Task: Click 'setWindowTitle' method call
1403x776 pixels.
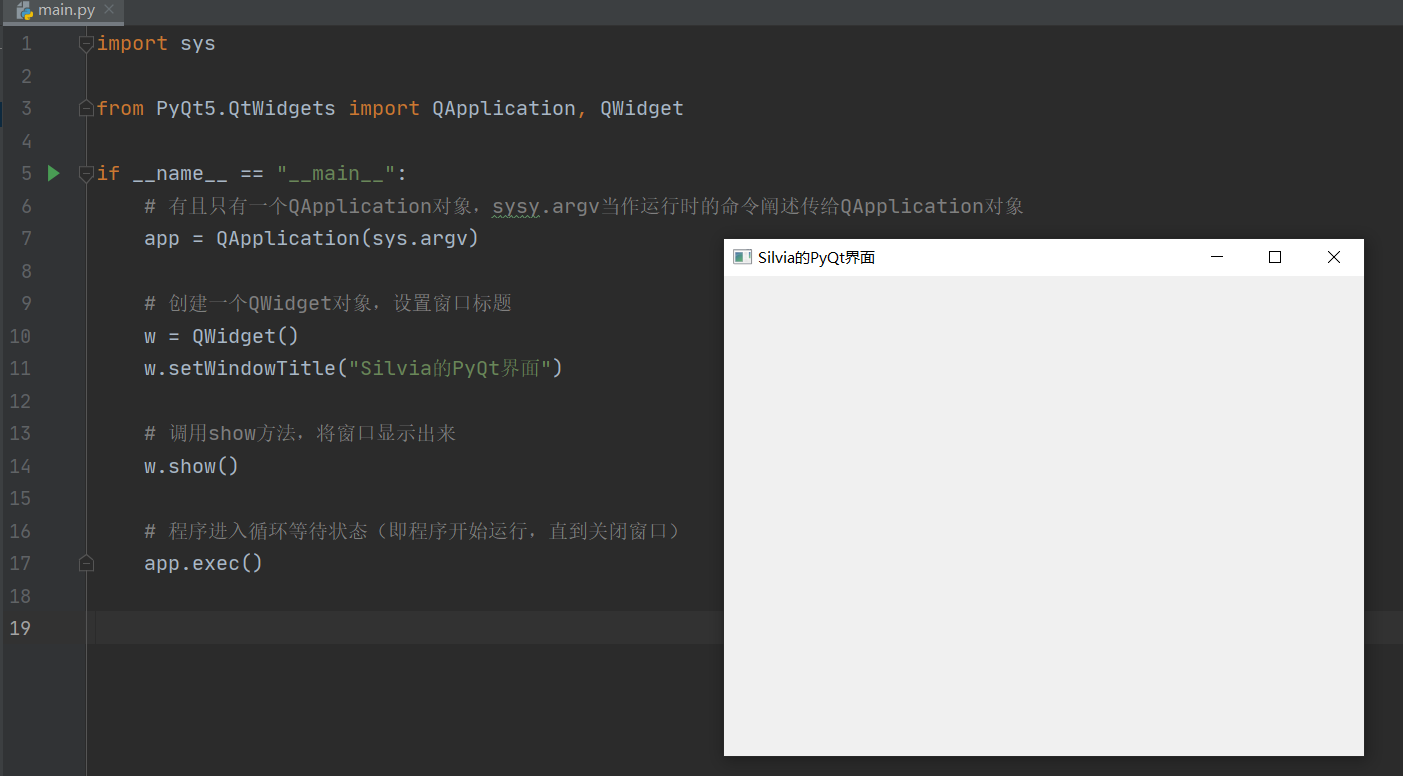Action: [x=252, y=368]
